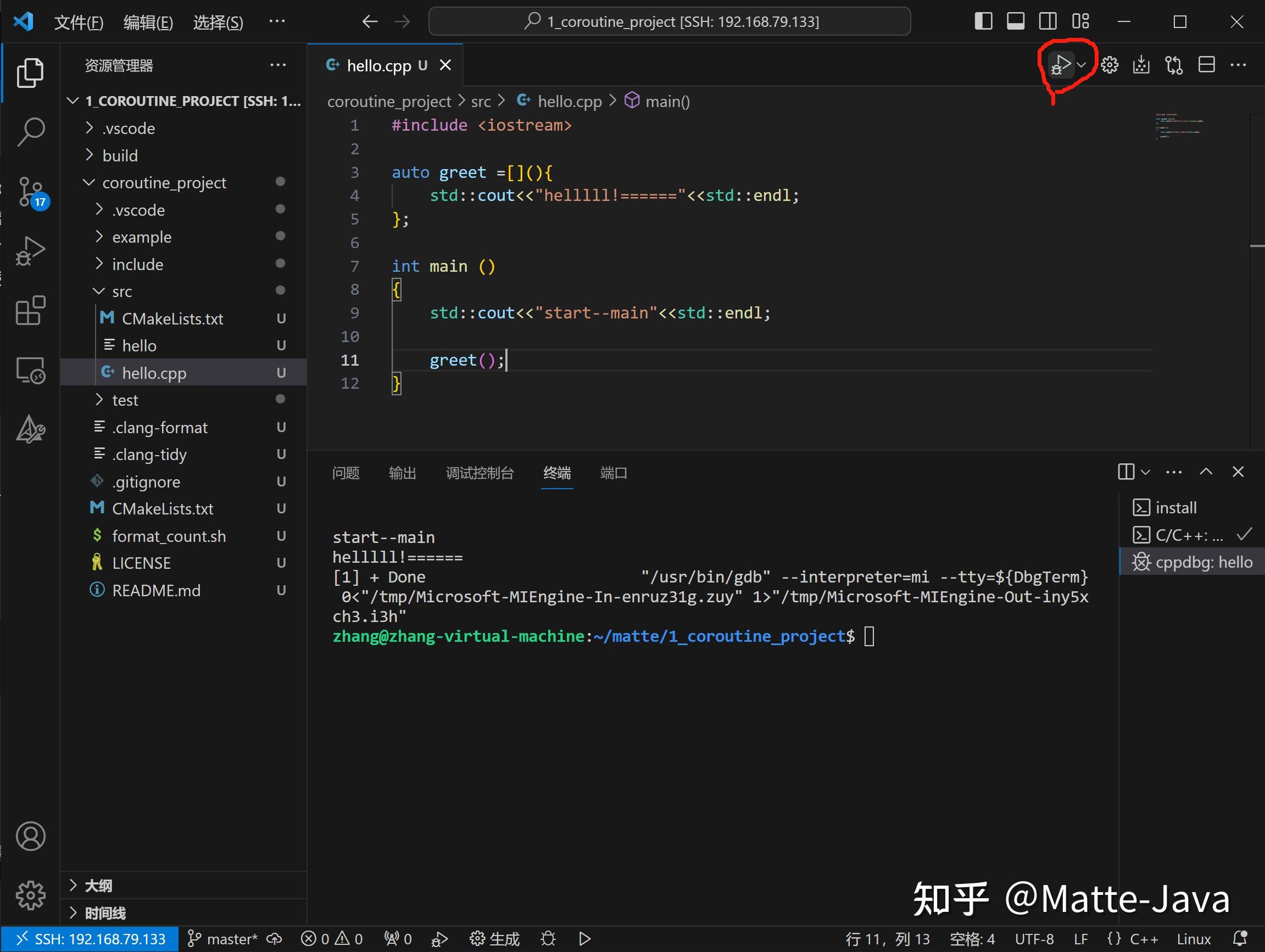Click the SSH: 192.168.79.133 remote indicator
1265x952 pixels.
coord(88,938)
